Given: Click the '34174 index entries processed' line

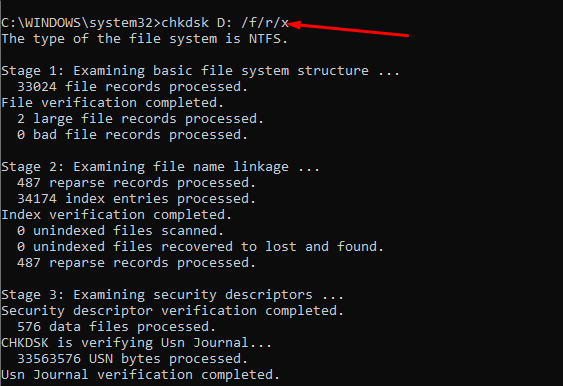Looking at the screenshot, I should 136,199.
